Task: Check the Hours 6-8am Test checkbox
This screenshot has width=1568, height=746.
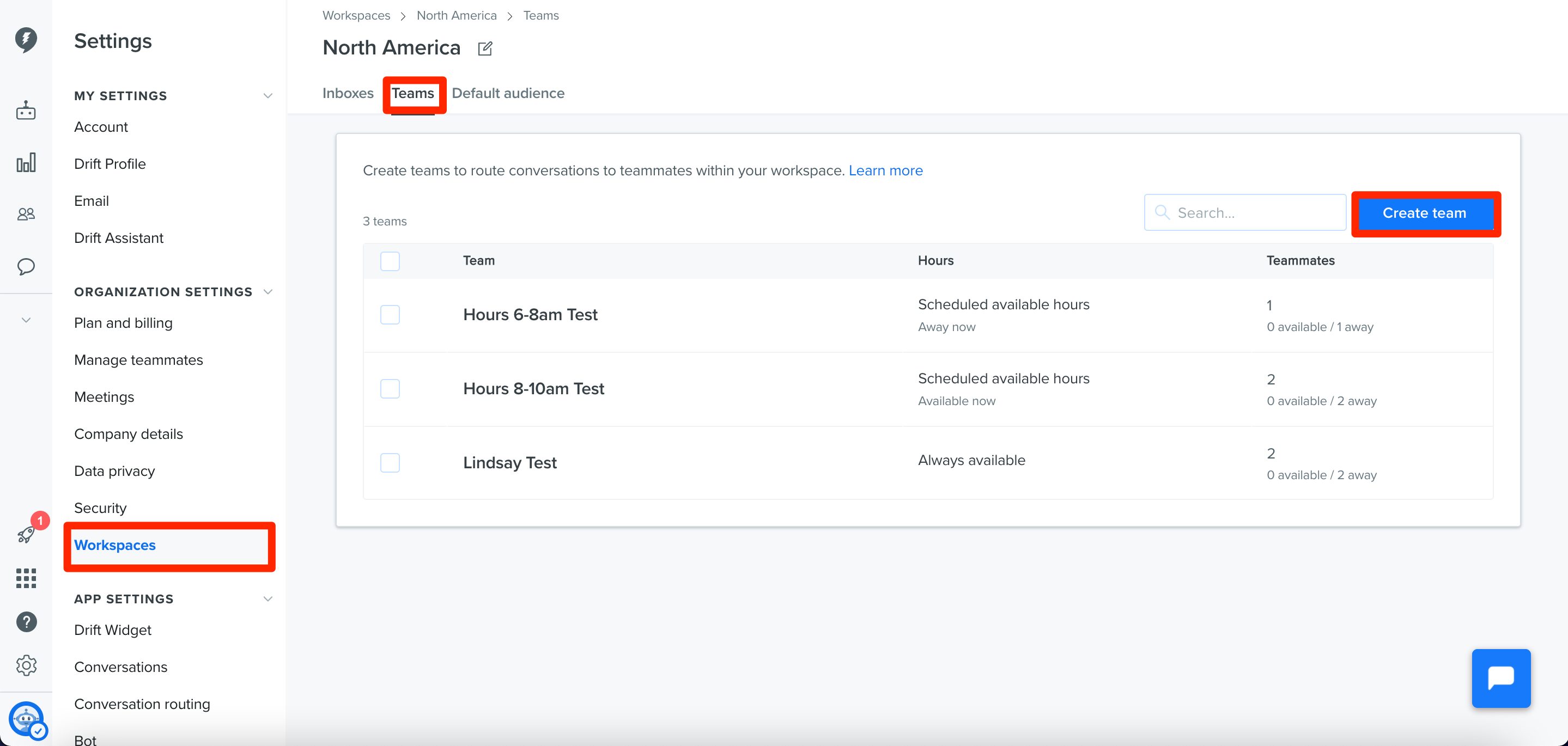Action: coord(390,315)
